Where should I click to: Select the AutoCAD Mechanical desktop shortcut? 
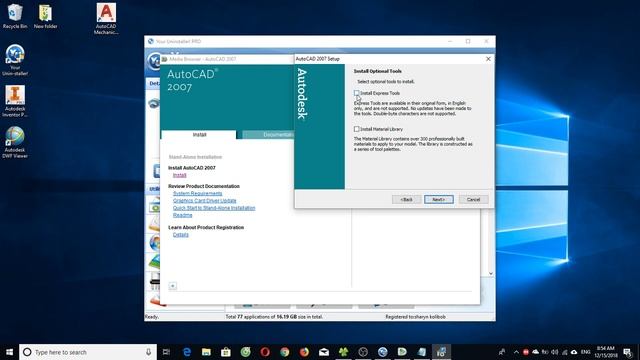[106, 19]
